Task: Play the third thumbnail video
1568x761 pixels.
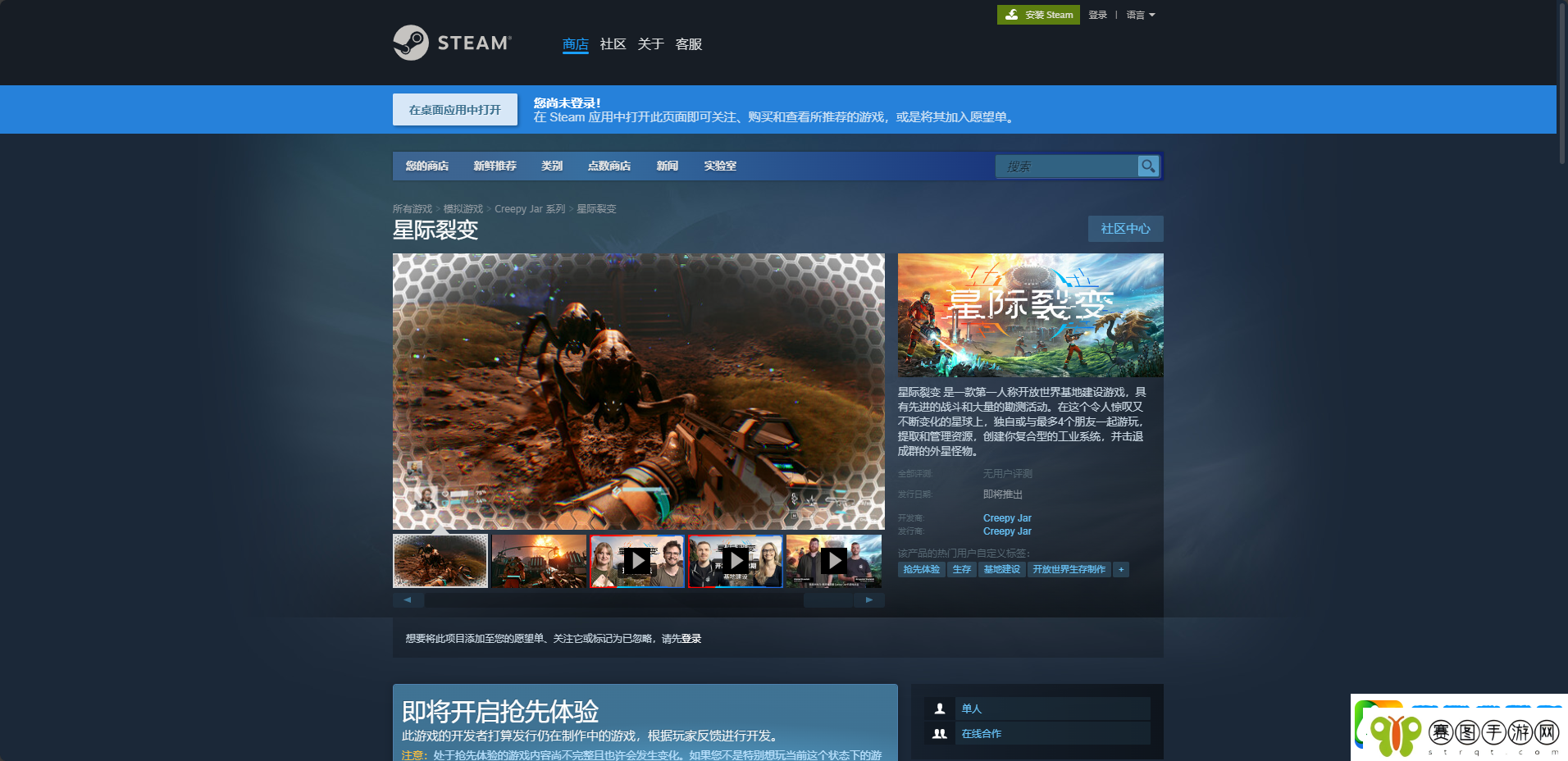Action: pos(637,561)
